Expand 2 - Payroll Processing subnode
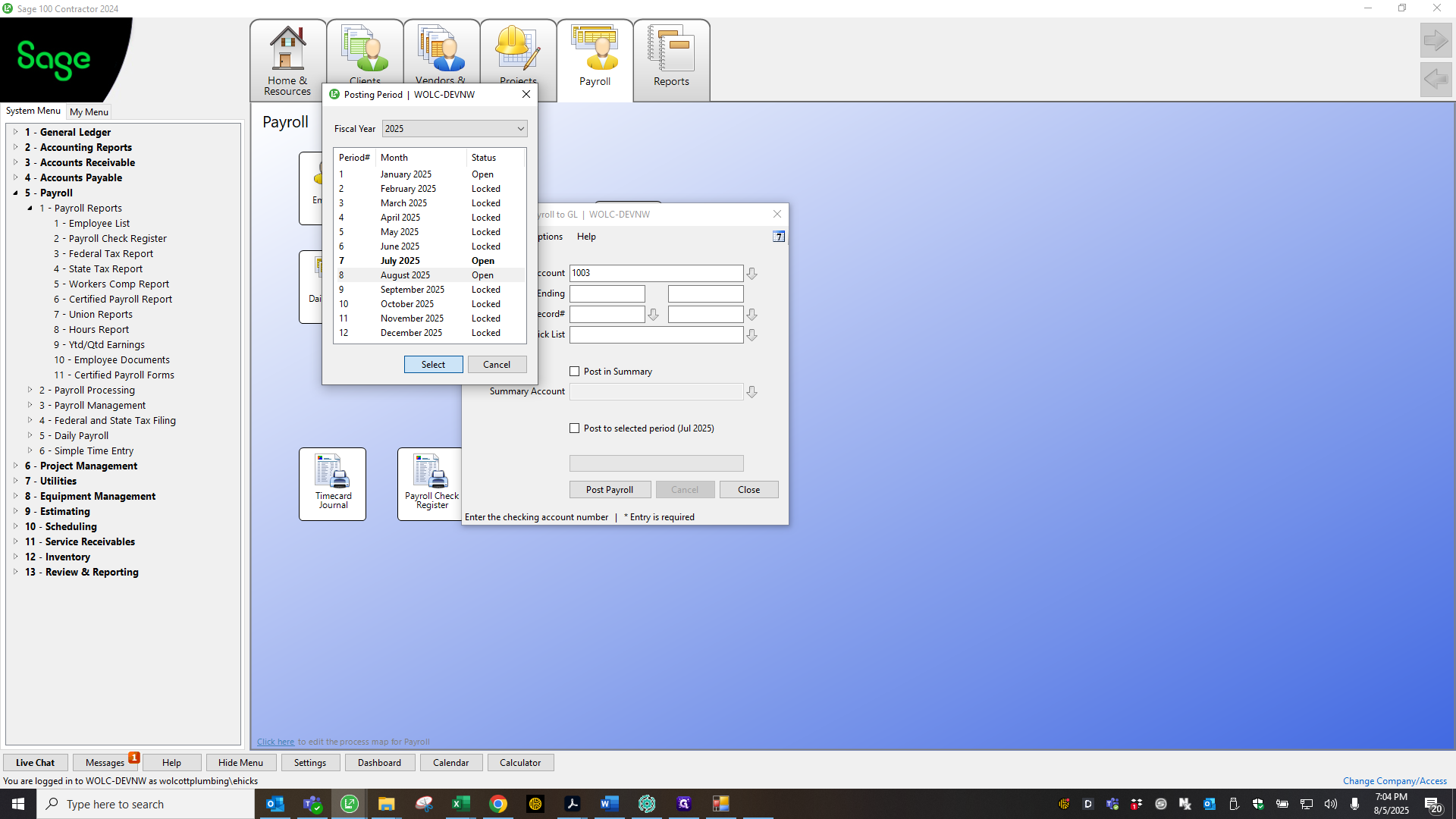1456x819 pixels. pos(30,390)
